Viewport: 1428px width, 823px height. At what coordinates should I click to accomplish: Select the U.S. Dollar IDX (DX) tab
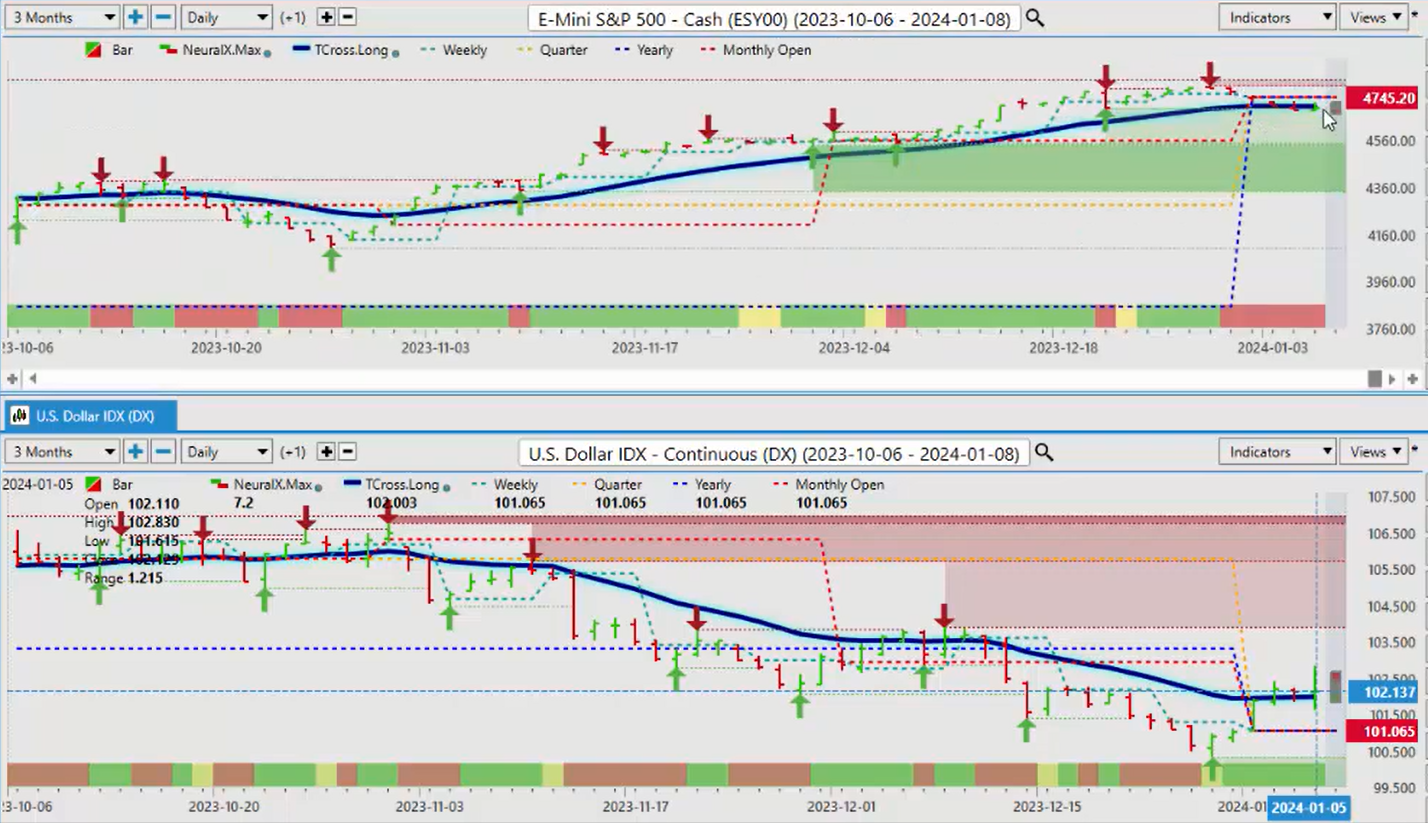(89, 416)
